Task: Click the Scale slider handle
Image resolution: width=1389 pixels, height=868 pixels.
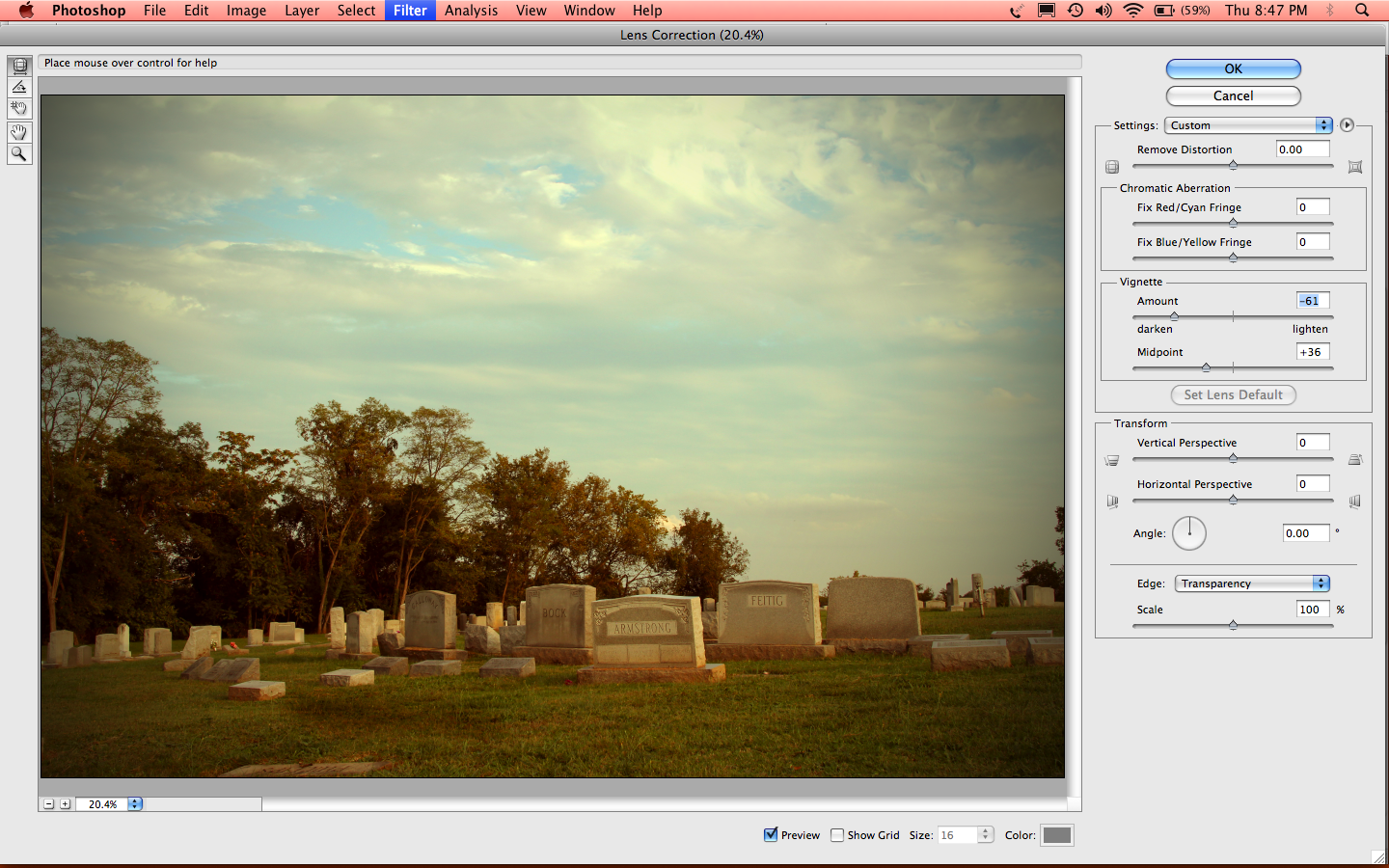Action: click(x=1233, y=625)
